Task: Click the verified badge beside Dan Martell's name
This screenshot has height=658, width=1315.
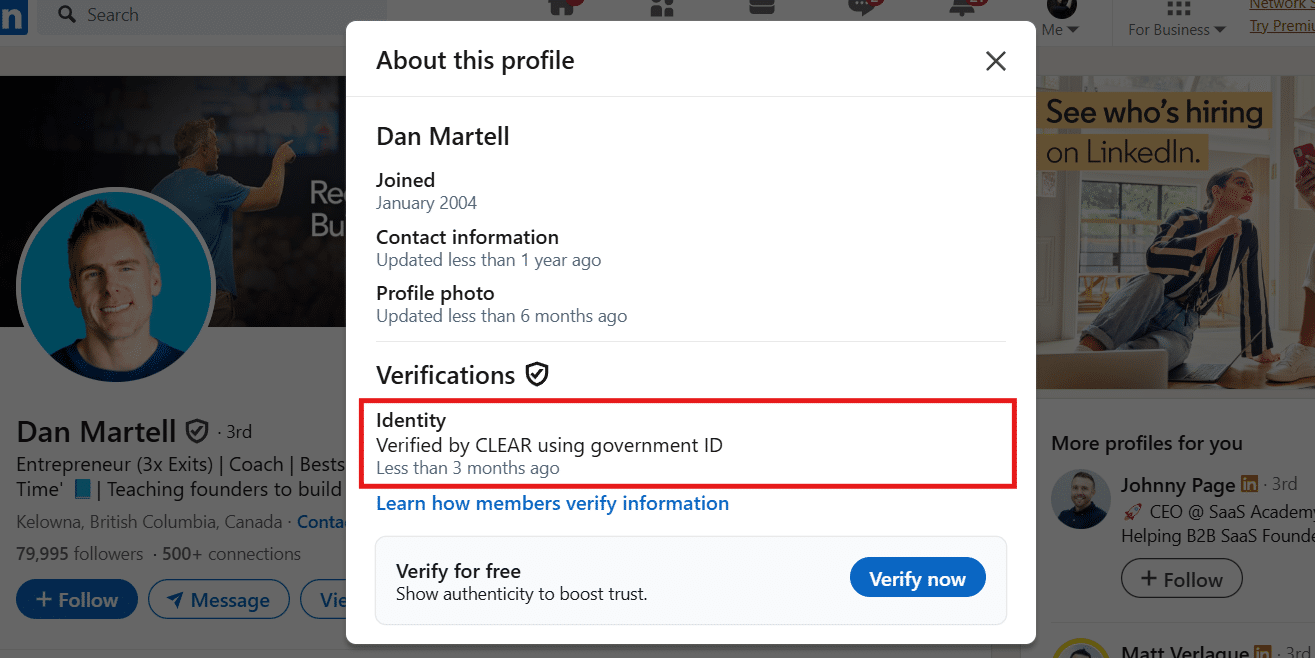Action: [x=197, y=431]
